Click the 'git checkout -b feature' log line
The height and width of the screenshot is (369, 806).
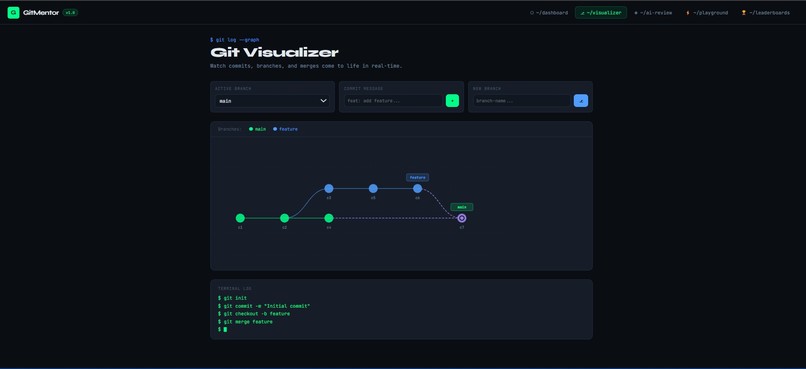[x=254, y=313]
